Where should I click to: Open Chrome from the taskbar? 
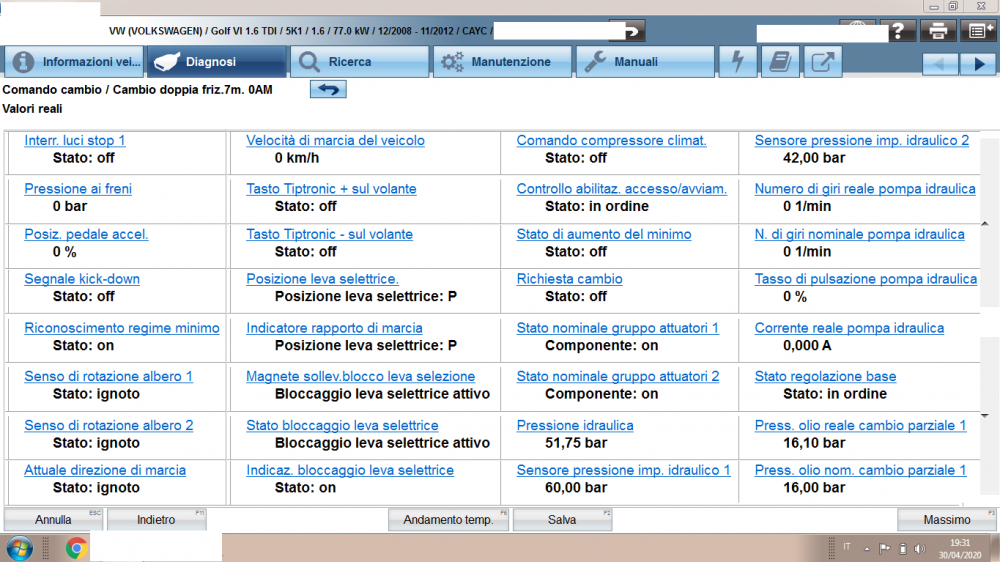[75, 547]
